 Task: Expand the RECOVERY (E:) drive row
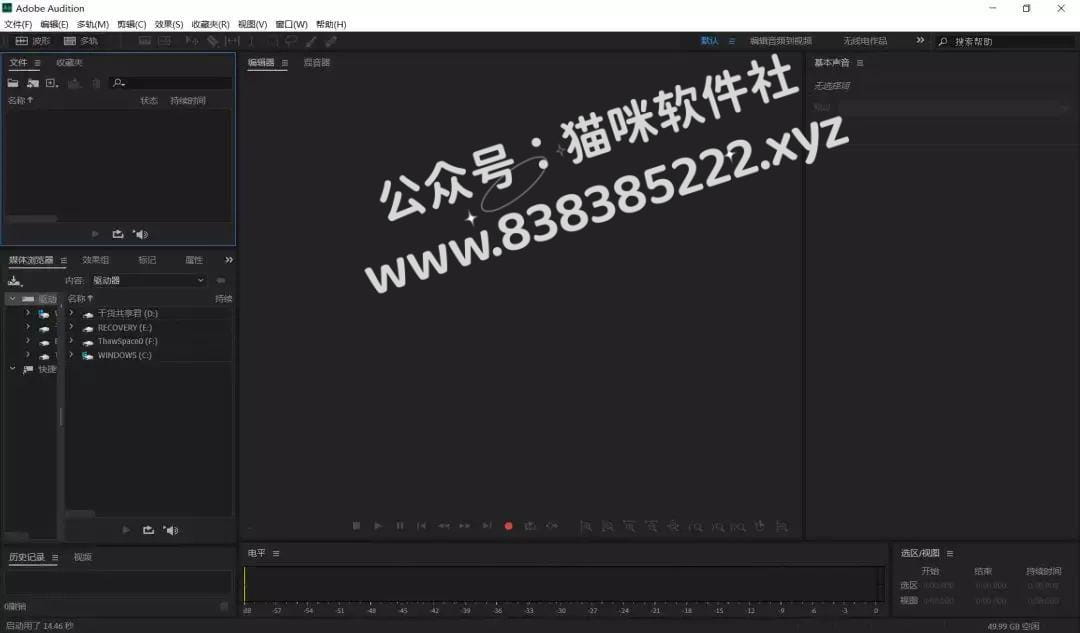point(72,327)
